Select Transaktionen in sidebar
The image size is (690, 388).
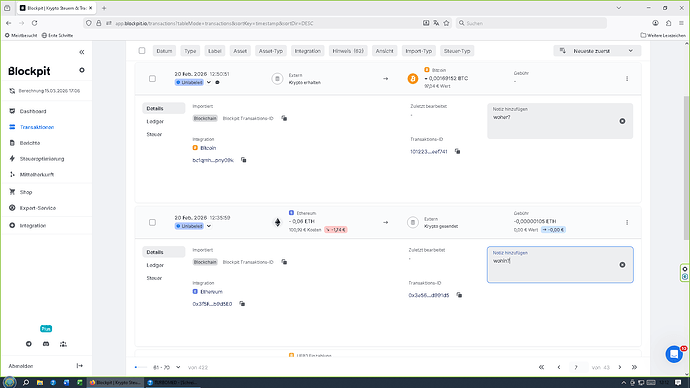click(37, 127)
